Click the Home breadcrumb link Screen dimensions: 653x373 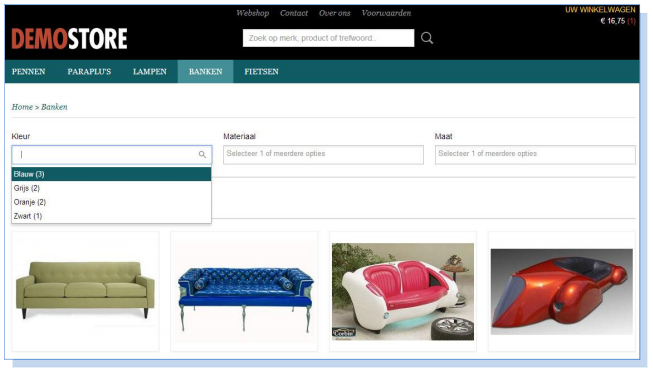tap(22, 107)
